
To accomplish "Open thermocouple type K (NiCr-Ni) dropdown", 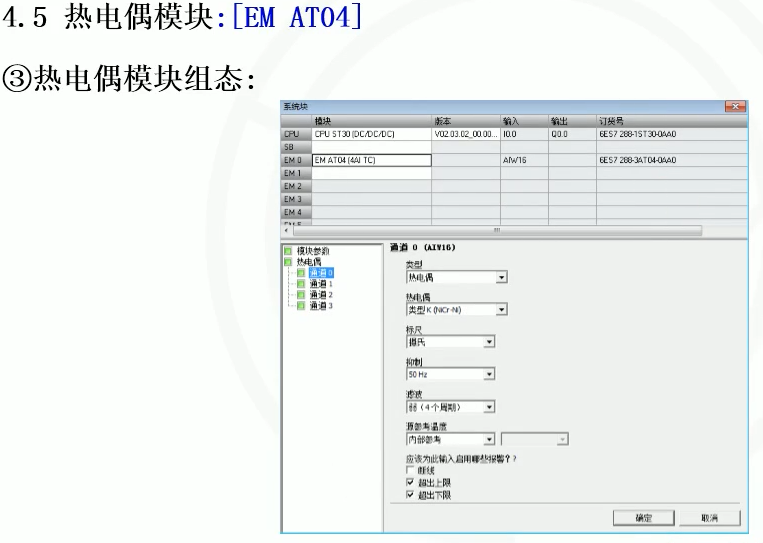I will tap(456, 309).
